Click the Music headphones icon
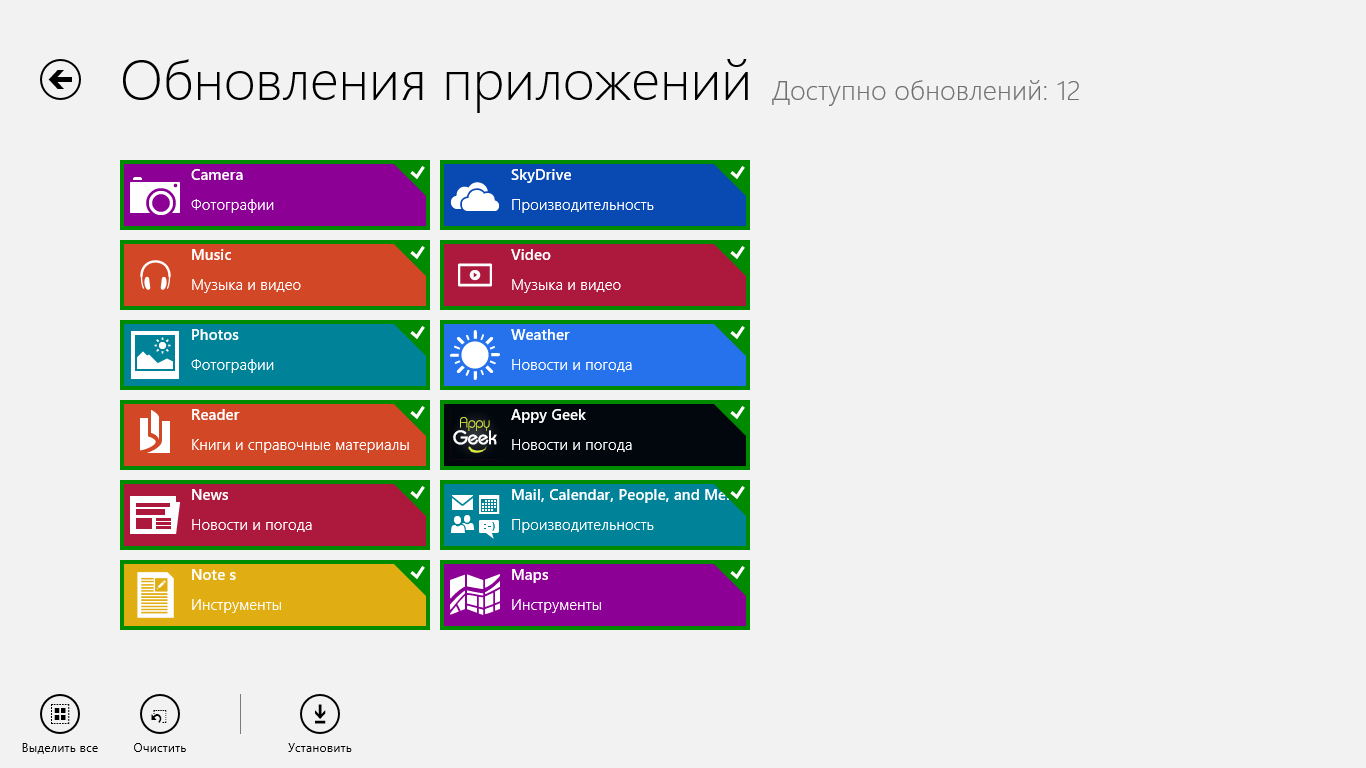 pyautogui.click(x=155, y=275)
